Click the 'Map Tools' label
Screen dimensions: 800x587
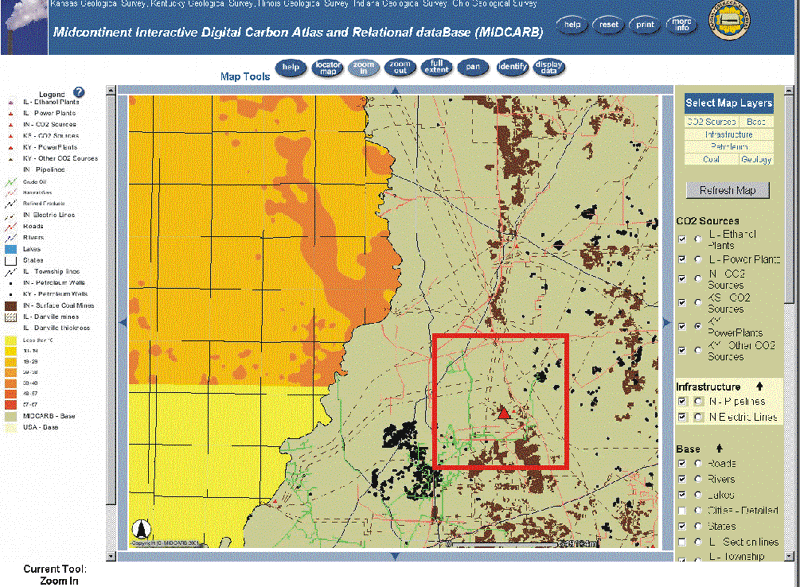pos(245,76)
